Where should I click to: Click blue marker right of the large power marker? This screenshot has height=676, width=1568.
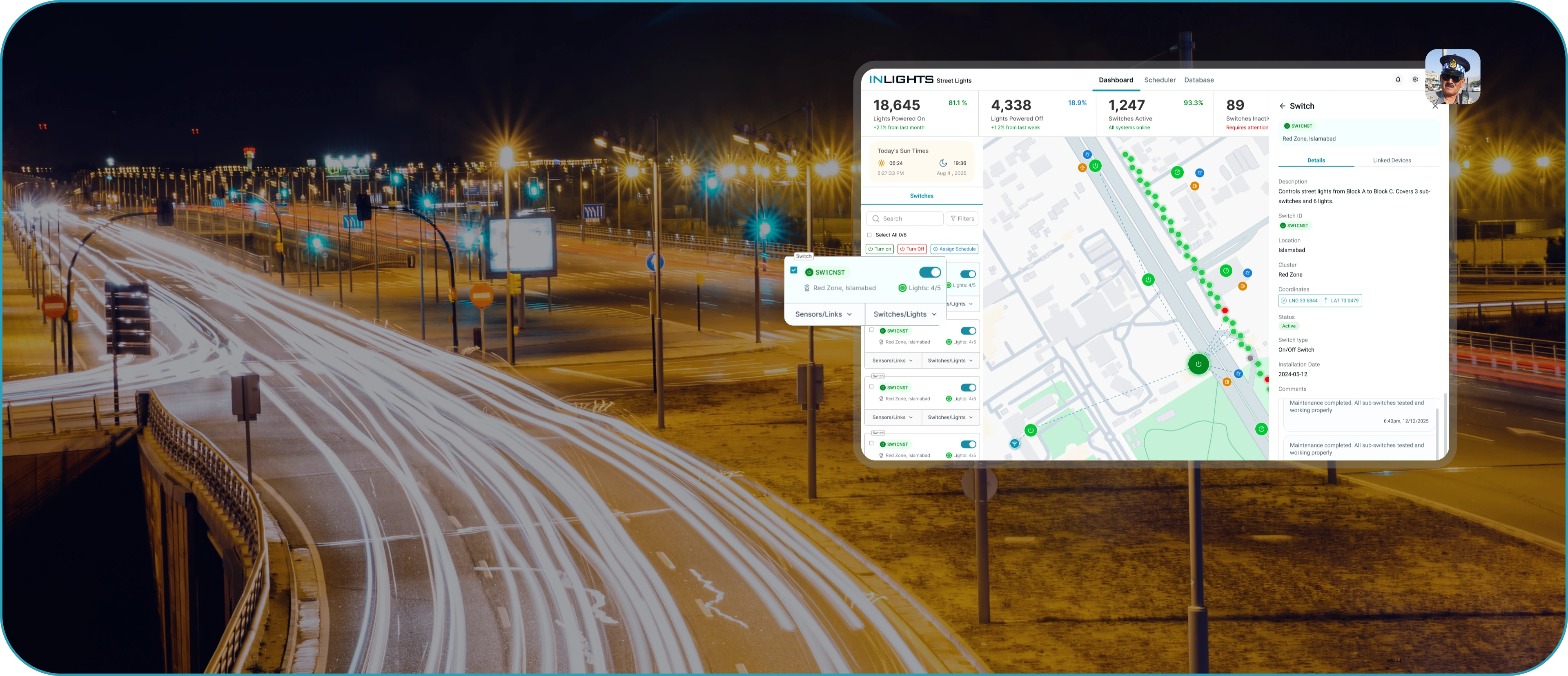pyautogui.click(x=1238, y=374)
